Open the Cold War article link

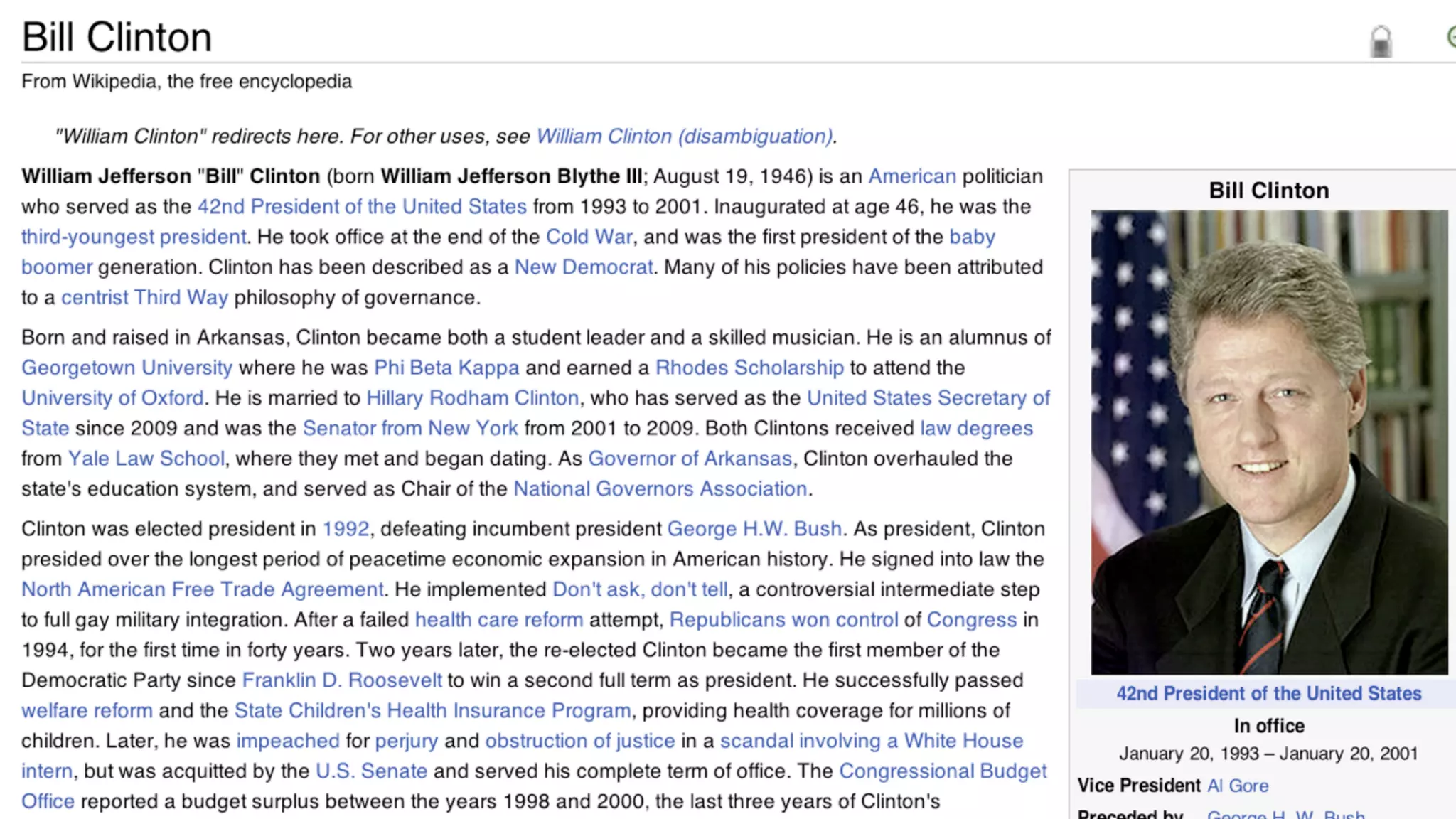(x=589, y=237)
